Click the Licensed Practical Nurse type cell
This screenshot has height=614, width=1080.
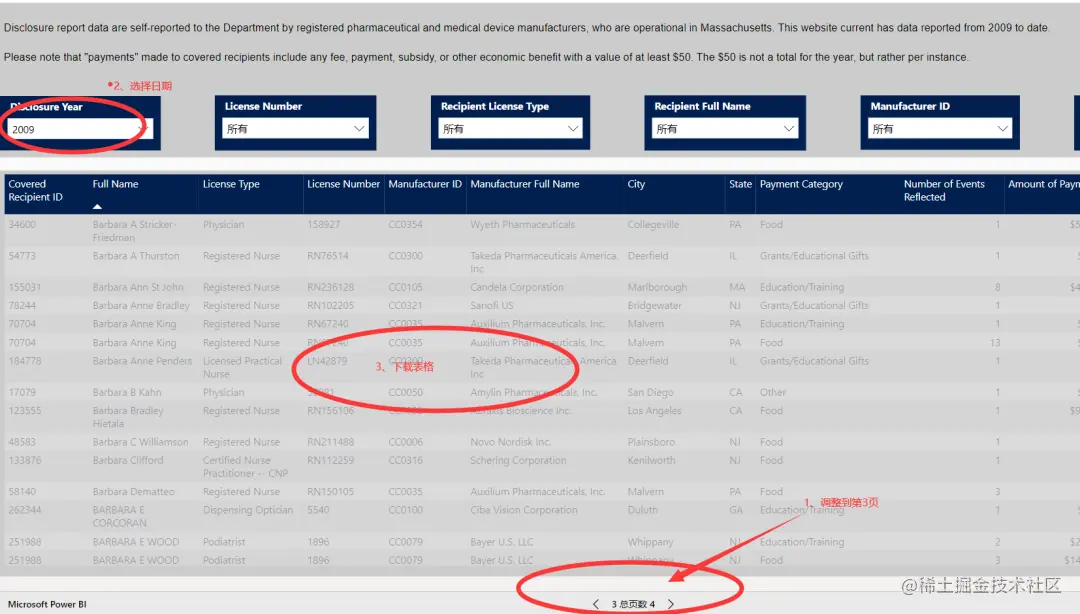[x=242, y=367]
